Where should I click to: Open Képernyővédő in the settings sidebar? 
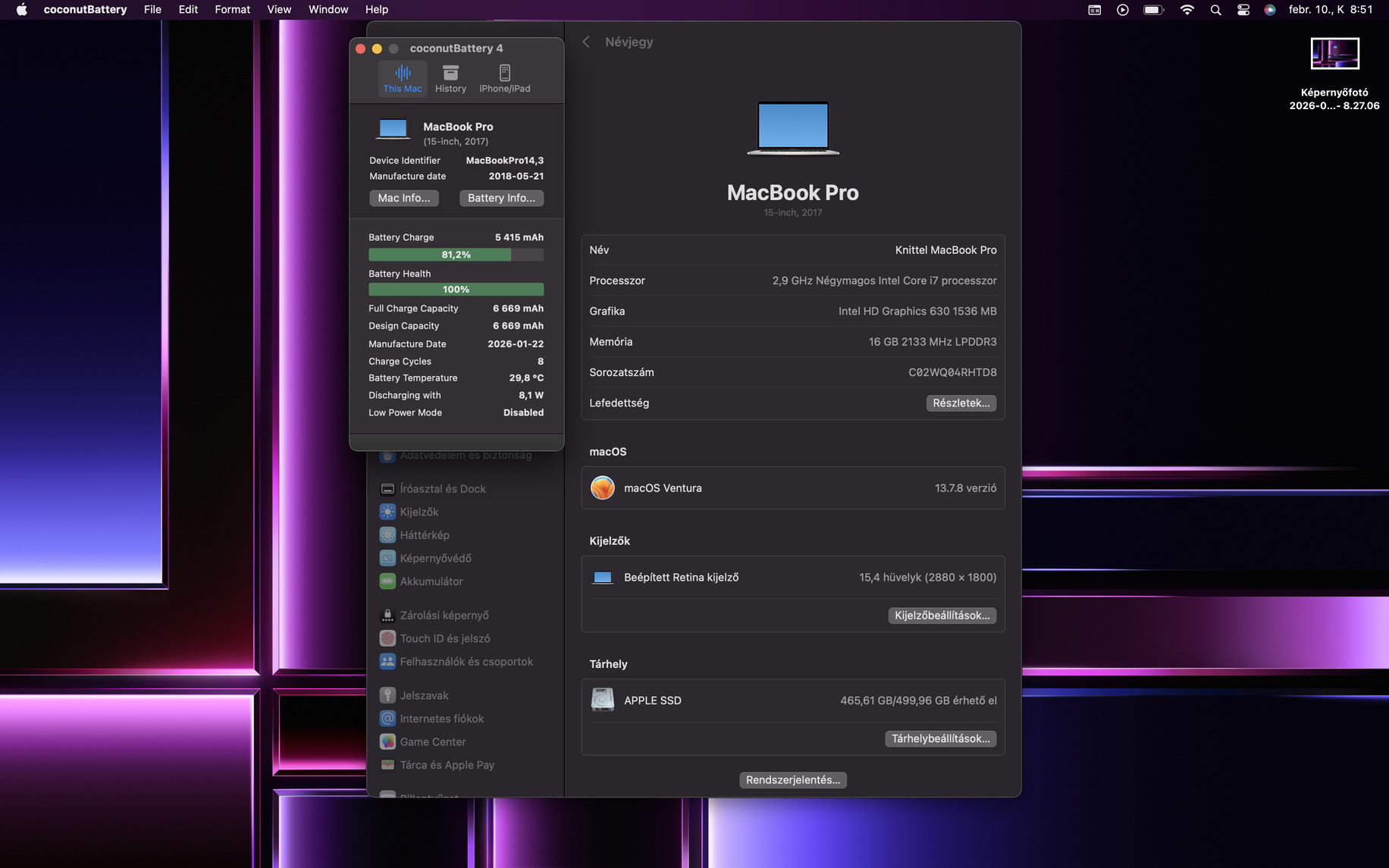(x=425, y=559)
